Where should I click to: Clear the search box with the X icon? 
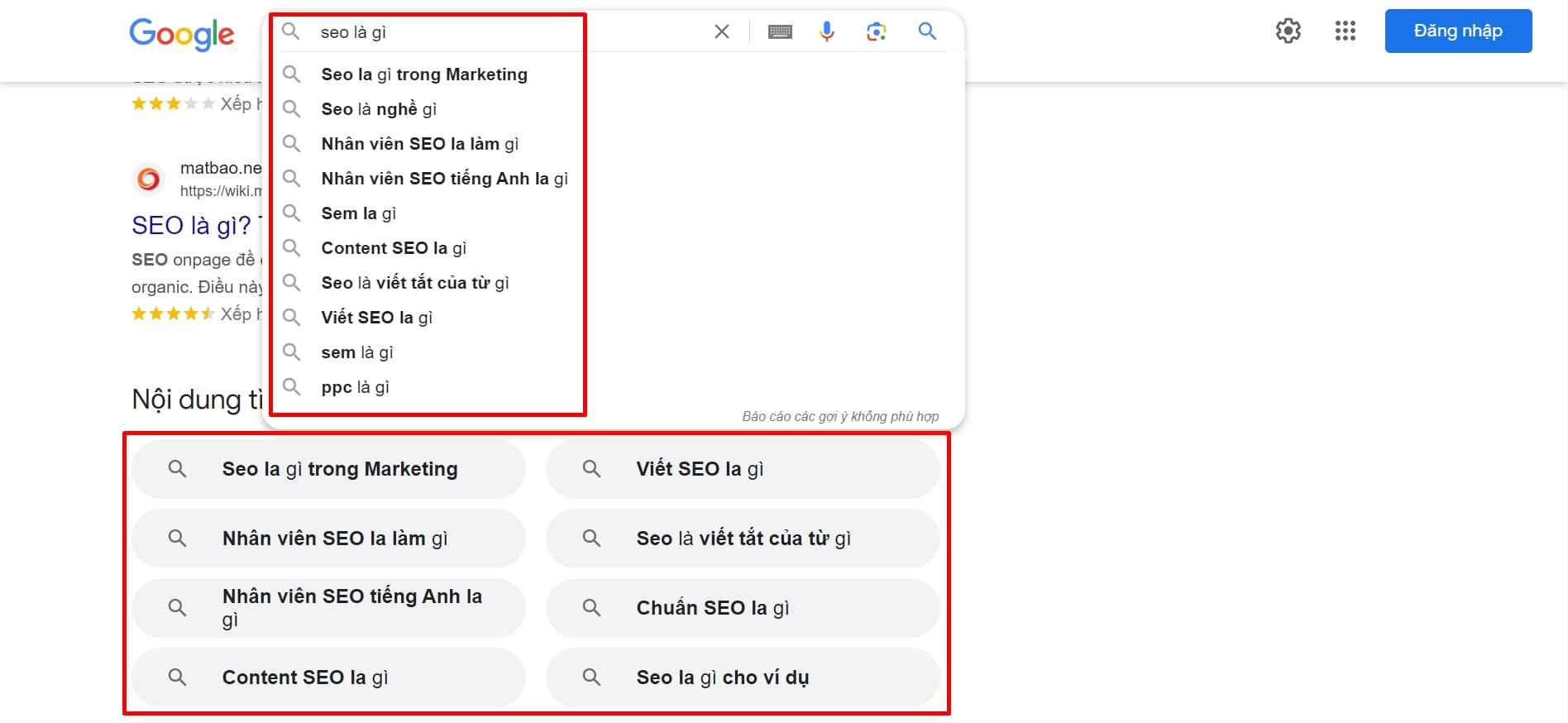pyautogui.click(x=722, y=31)
